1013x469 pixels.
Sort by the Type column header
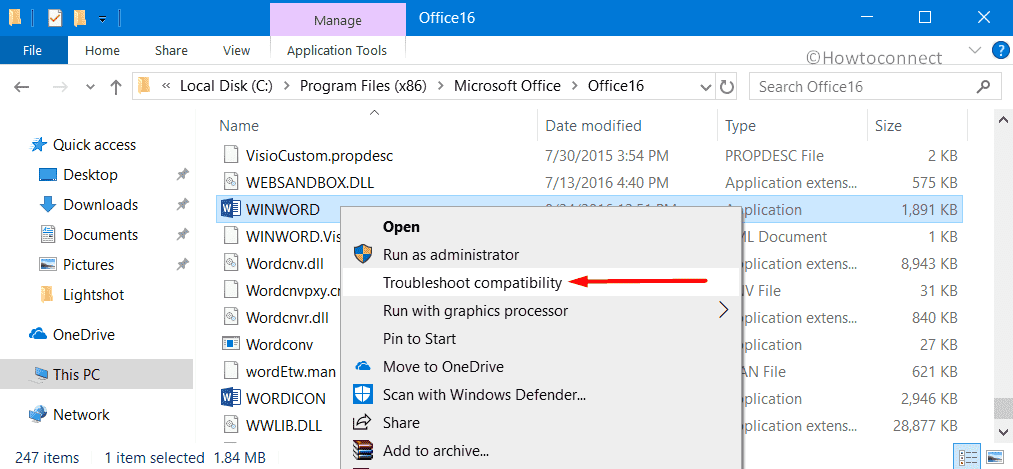(x=740, y=125)
